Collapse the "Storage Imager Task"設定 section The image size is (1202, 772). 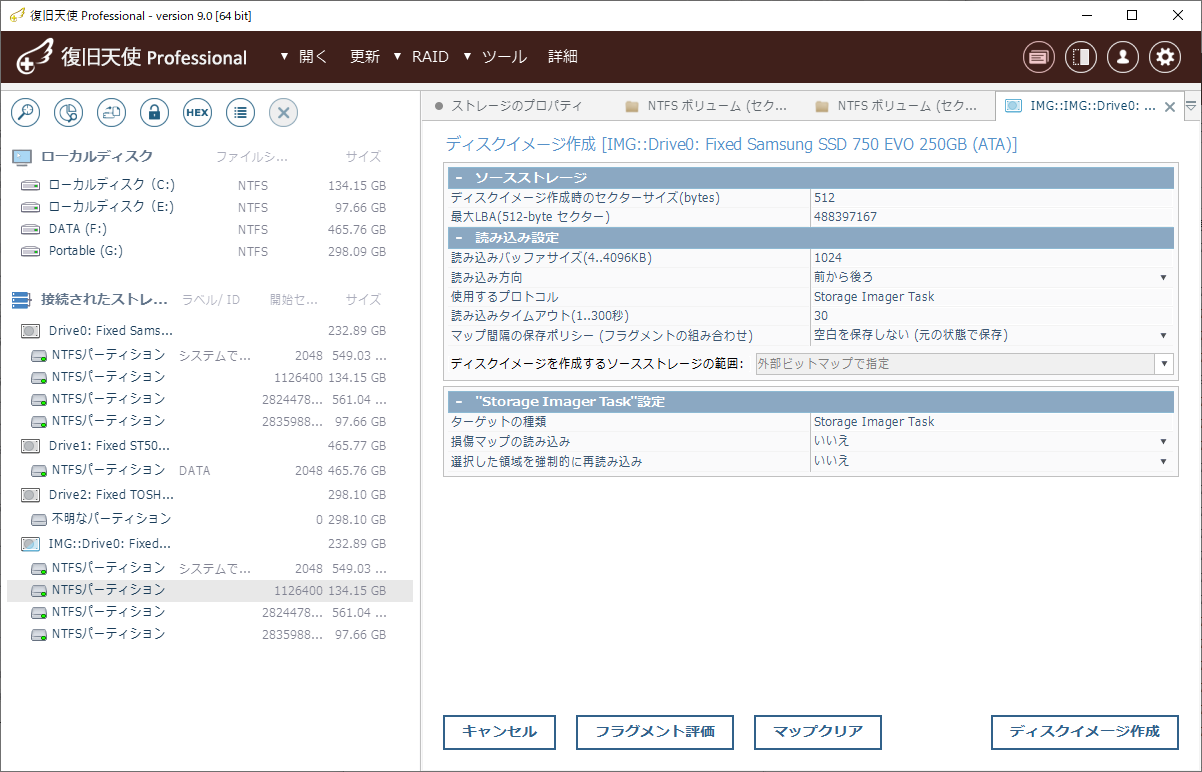[459, 402]
